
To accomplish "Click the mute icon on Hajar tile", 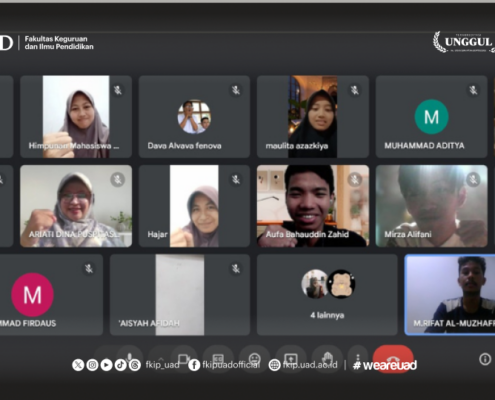I will click(x=236, y=180).
